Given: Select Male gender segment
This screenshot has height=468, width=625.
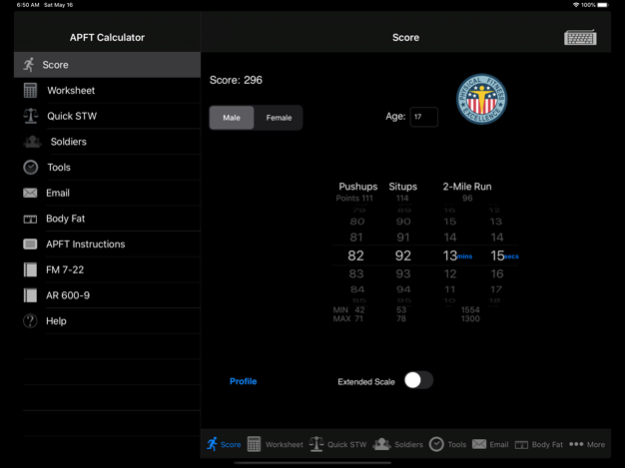Looking at the screenshot, I should coord(232,118).
